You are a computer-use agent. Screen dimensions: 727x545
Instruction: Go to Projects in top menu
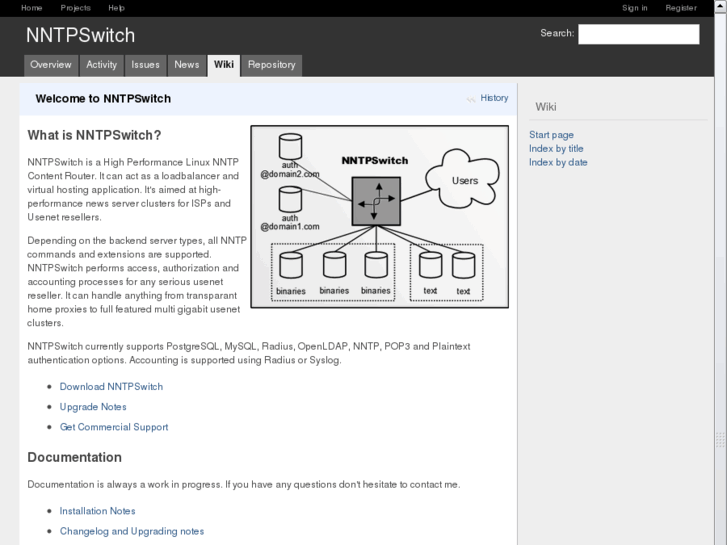click(x=76, y=8)
